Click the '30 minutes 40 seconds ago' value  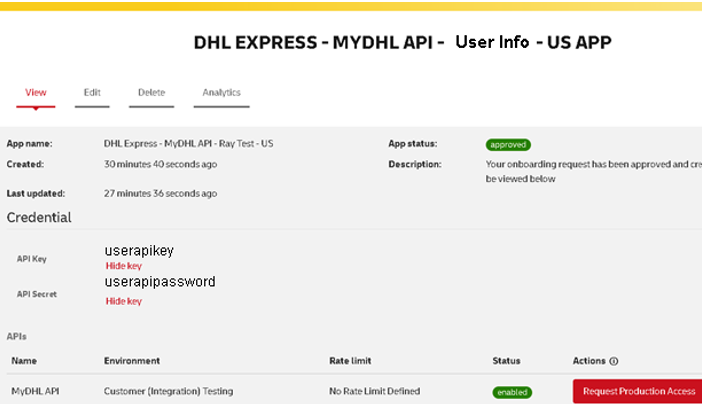[160, 164]
